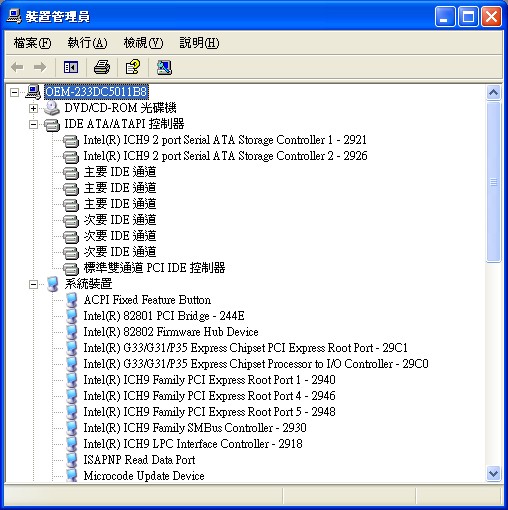This screenshot has width=508, height=510.
Task: Click the scroll down arrow button
Action: [493, 473]
